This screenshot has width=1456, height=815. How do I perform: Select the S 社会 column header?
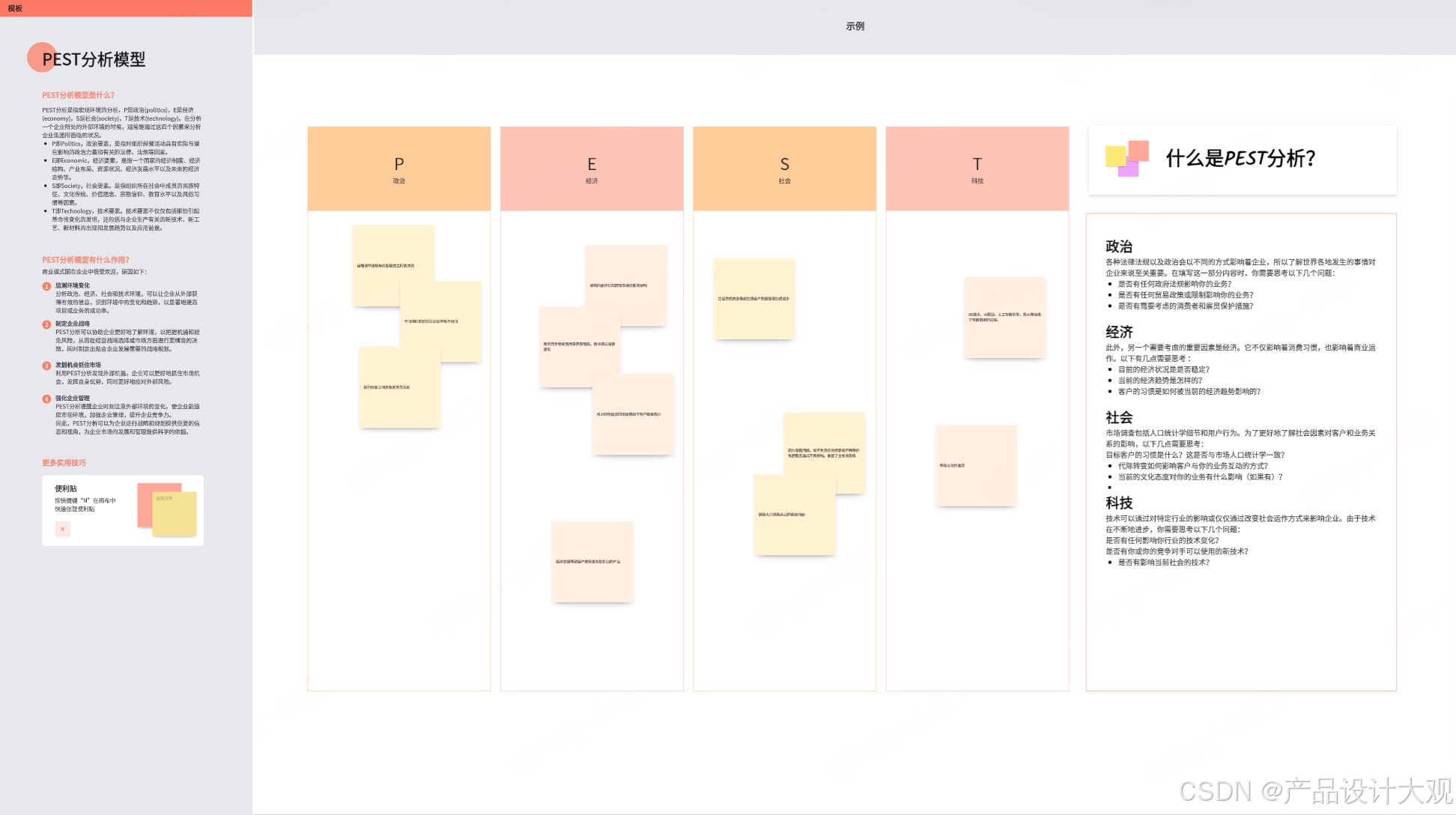784,169
